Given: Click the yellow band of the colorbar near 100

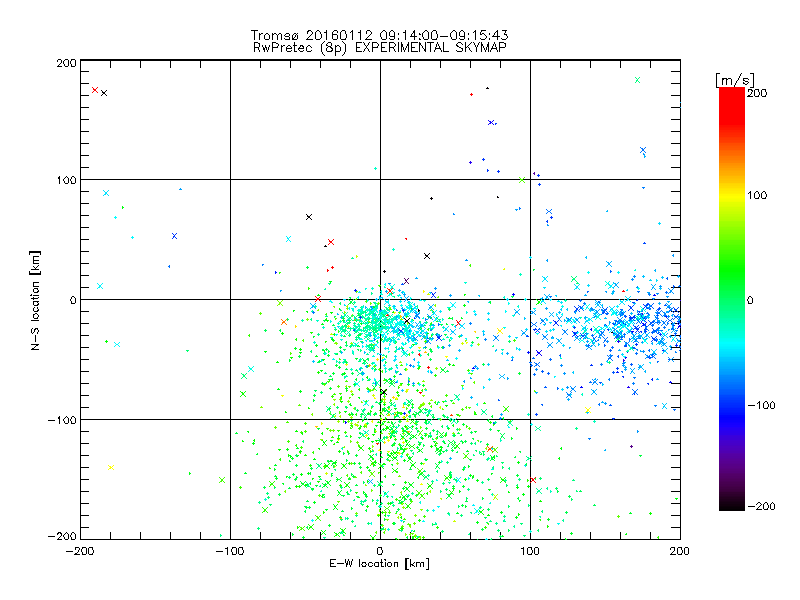Looking at the screenshot, I should (732, 195).
